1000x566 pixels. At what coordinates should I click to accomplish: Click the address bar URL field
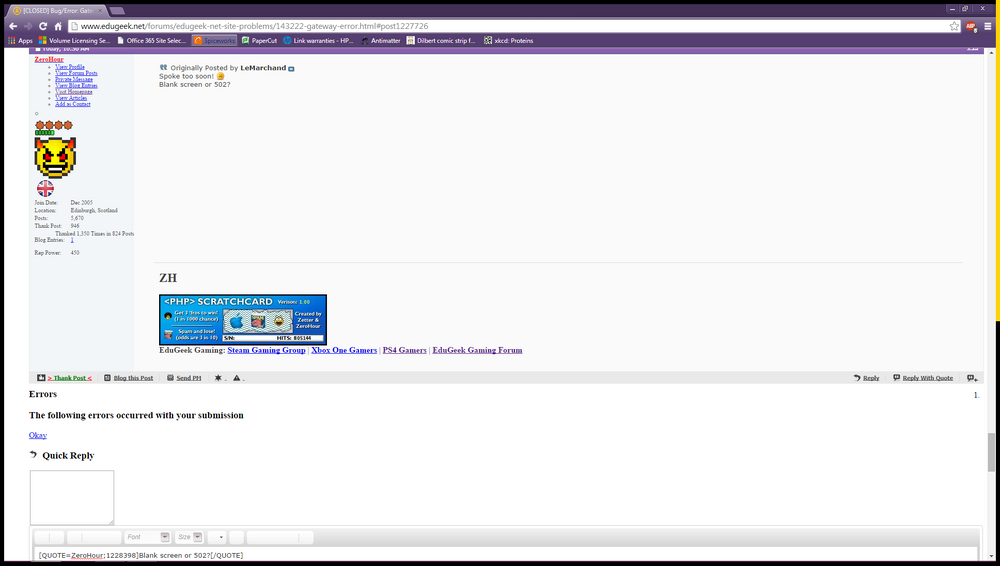[510, 26]
